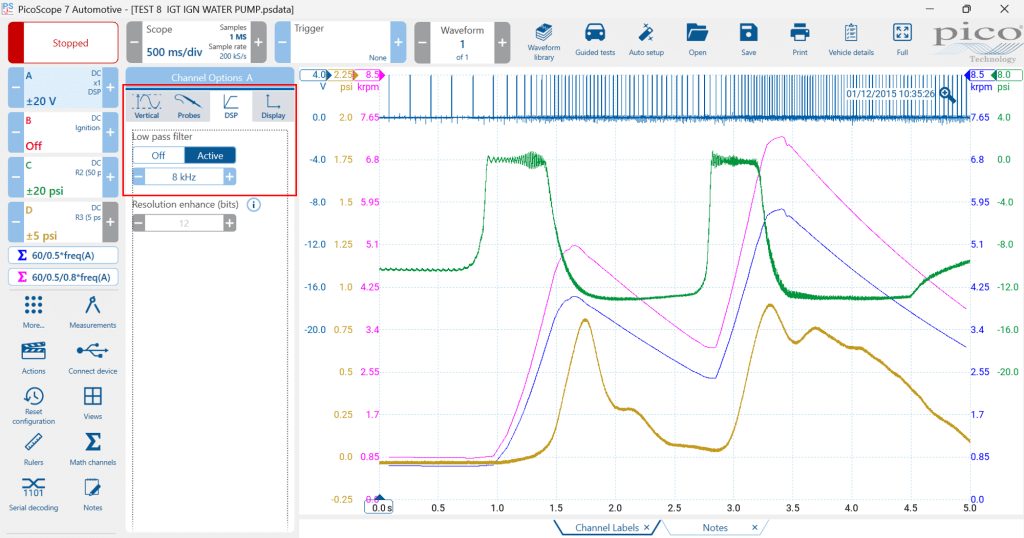
Task: Close the Notes bottom tab
Action: (x=754, y=528)
